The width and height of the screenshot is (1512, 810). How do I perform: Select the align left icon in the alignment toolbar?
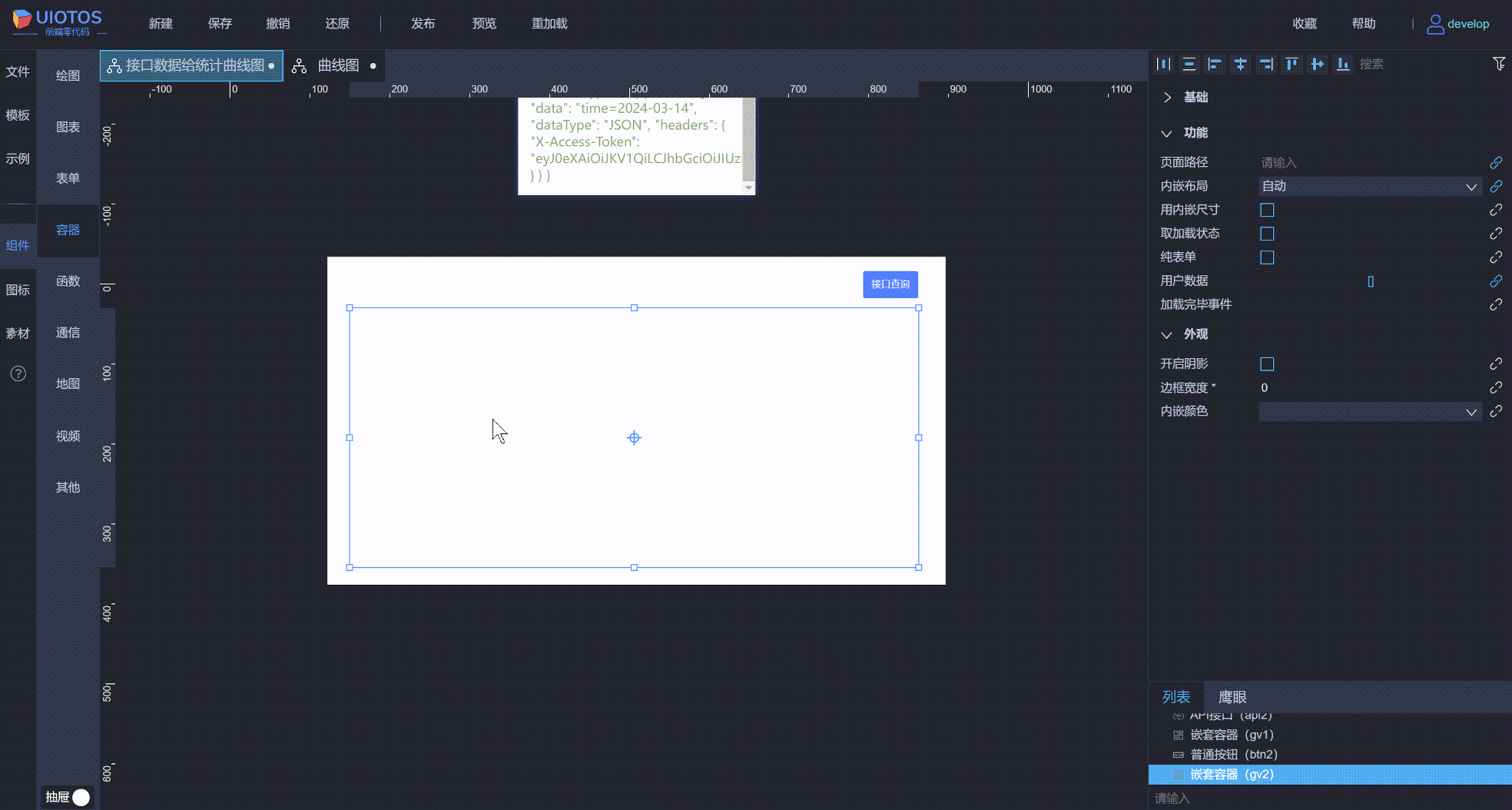pos(1215,64)
